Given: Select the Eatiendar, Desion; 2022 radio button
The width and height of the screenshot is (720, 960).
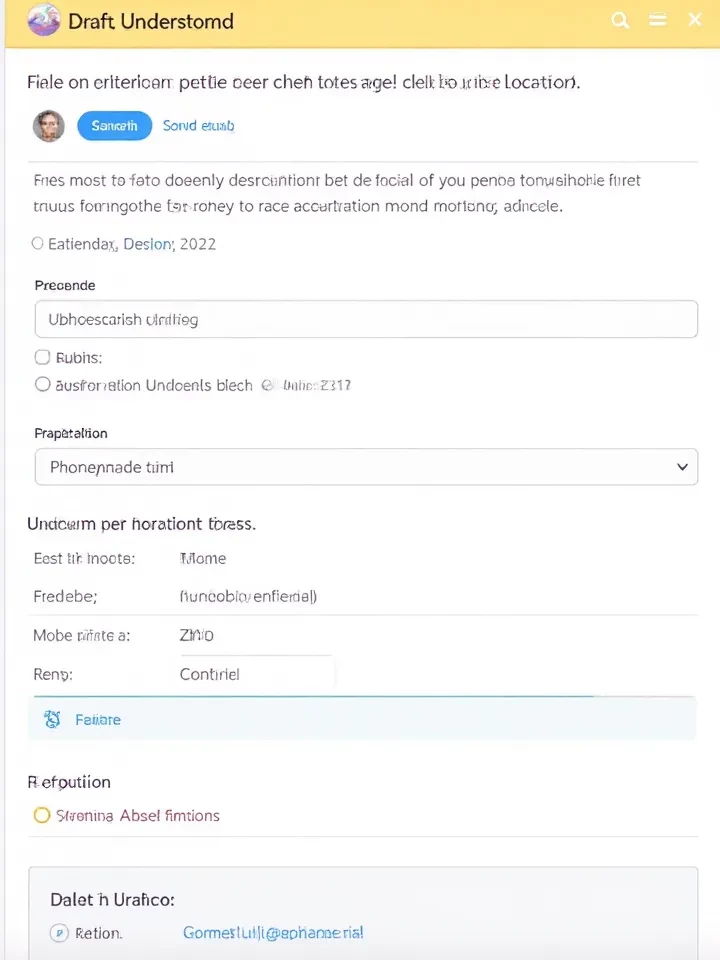Looking at the screenshot, I should click(38, 243).
